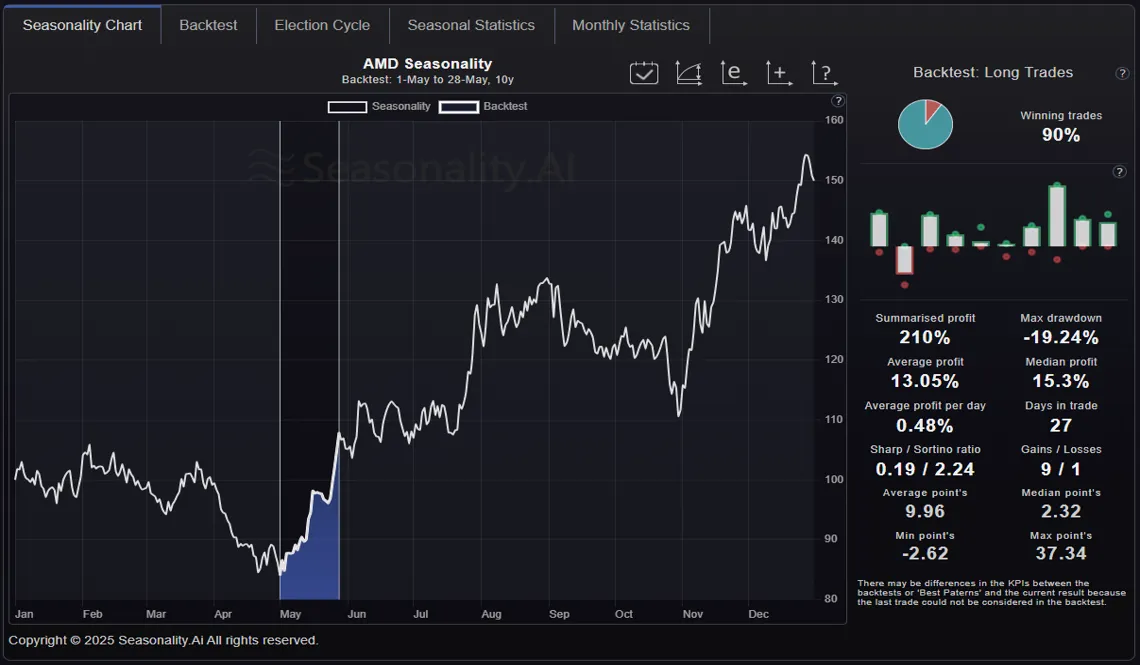
Task: Click the question-mark axis chart icon
Action: click(x=824, y=73)
